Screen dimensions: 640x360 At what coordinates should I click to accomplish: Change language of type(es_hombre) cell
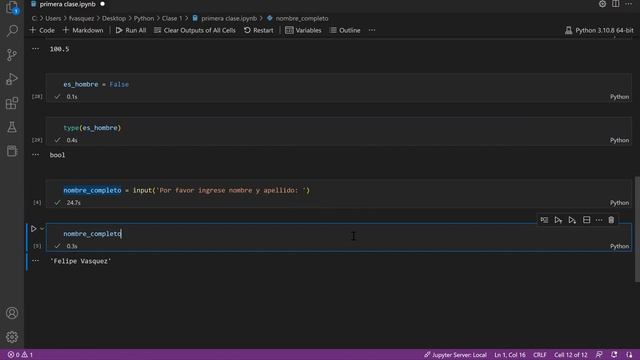(619, 140)
